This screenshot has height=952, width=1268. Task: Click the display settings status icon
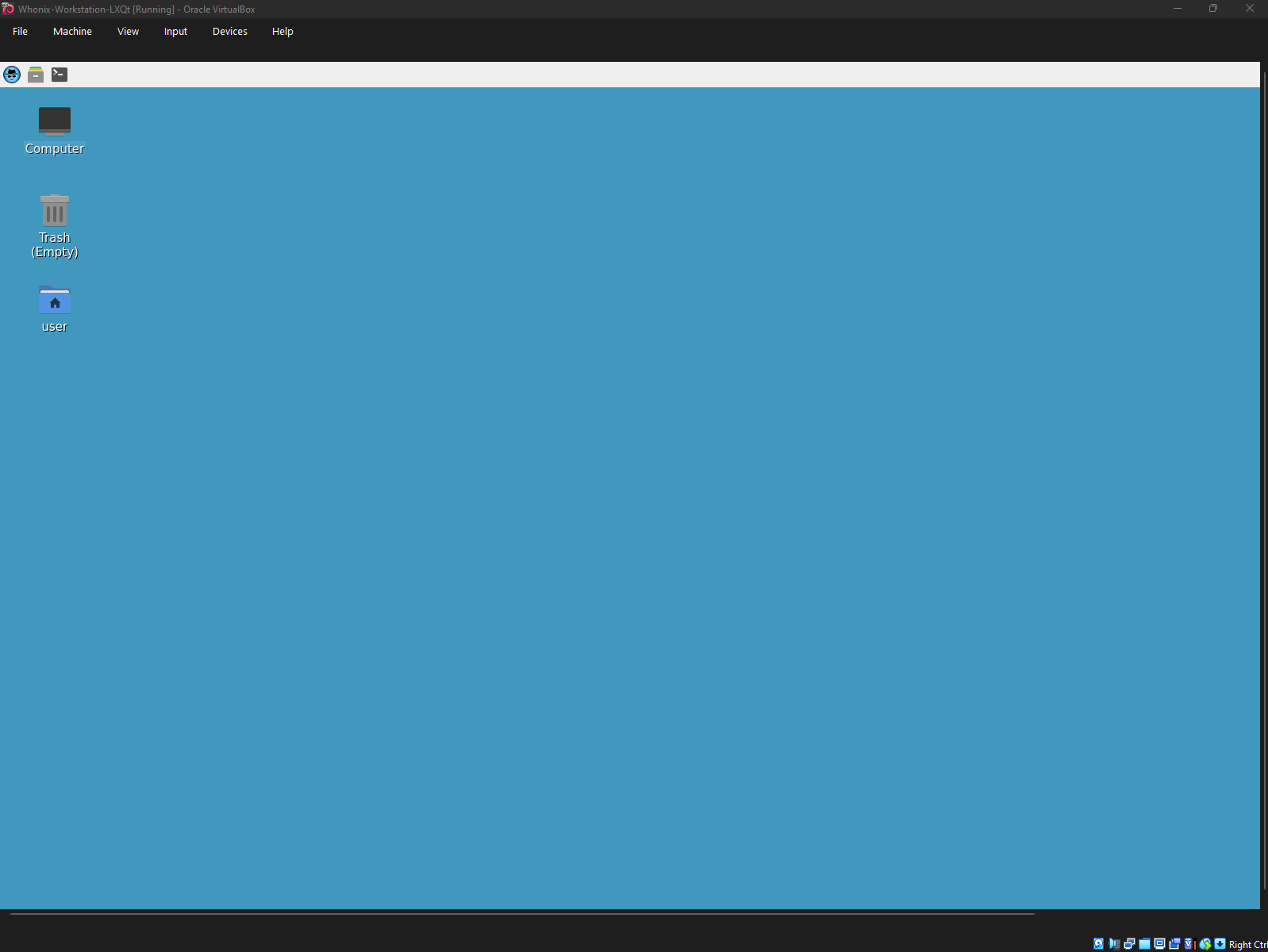pyautogui.click(x=1159, y=943)
